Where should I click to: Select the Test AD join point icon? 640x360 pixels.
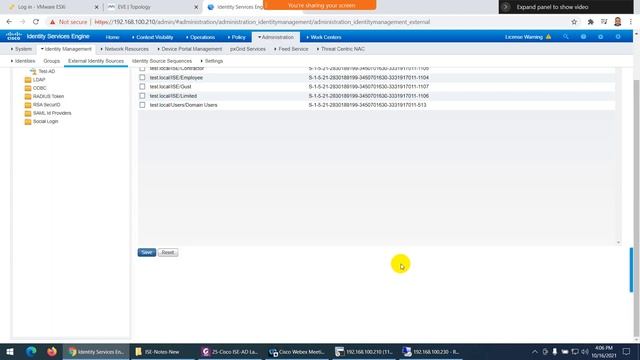33,71
